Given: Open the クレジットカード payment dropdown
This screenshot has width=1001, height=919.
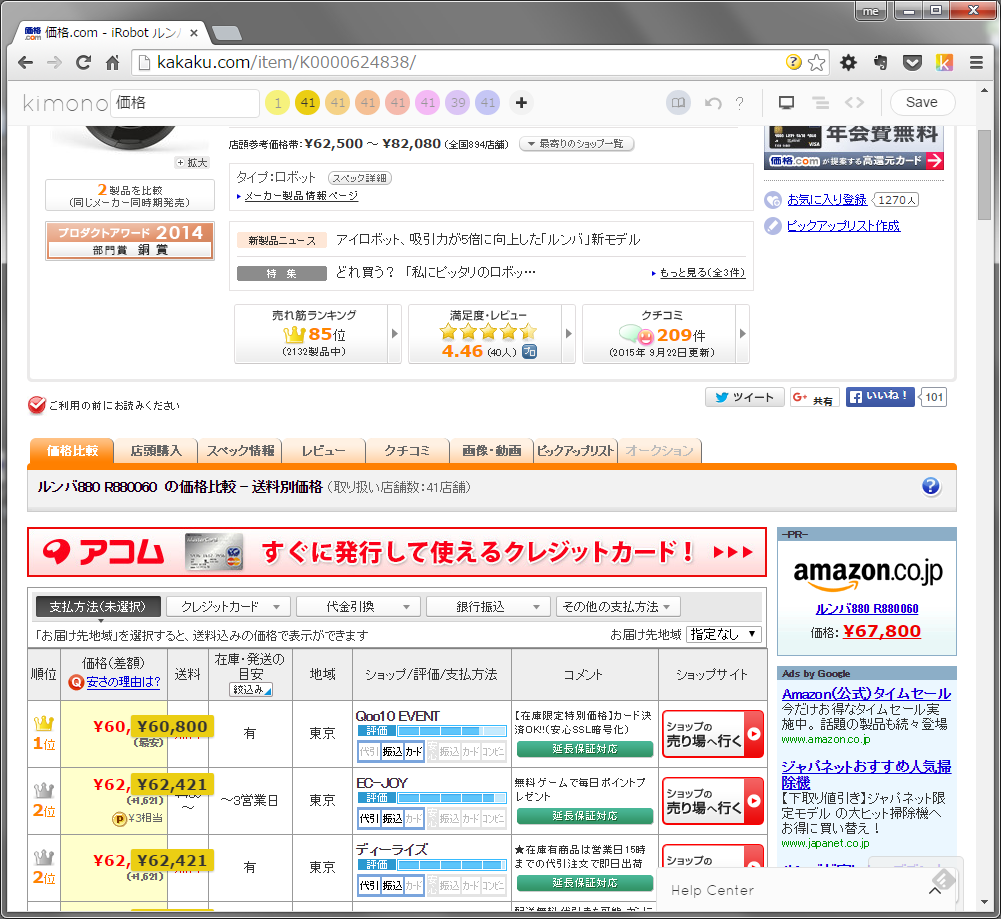Looking at the screenshot, I should point(228,607).
